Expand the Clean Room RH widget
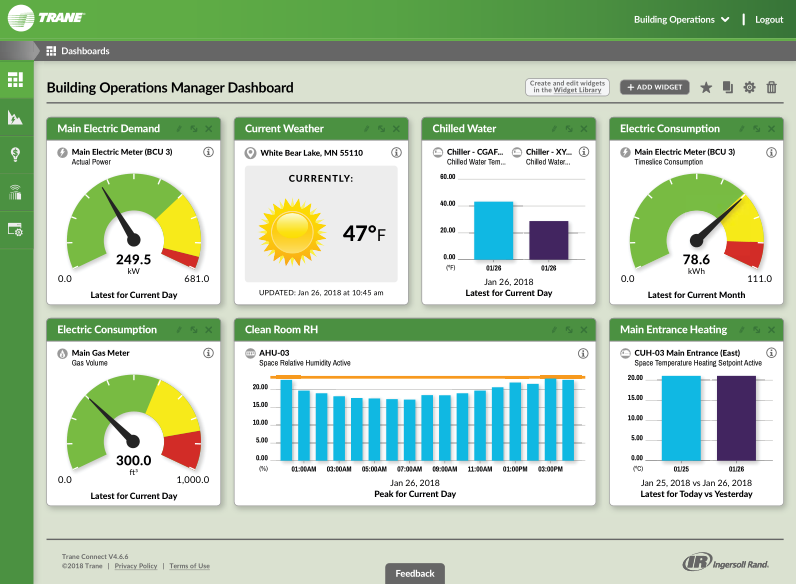This screenshot has width=796, height=584. 568,330
